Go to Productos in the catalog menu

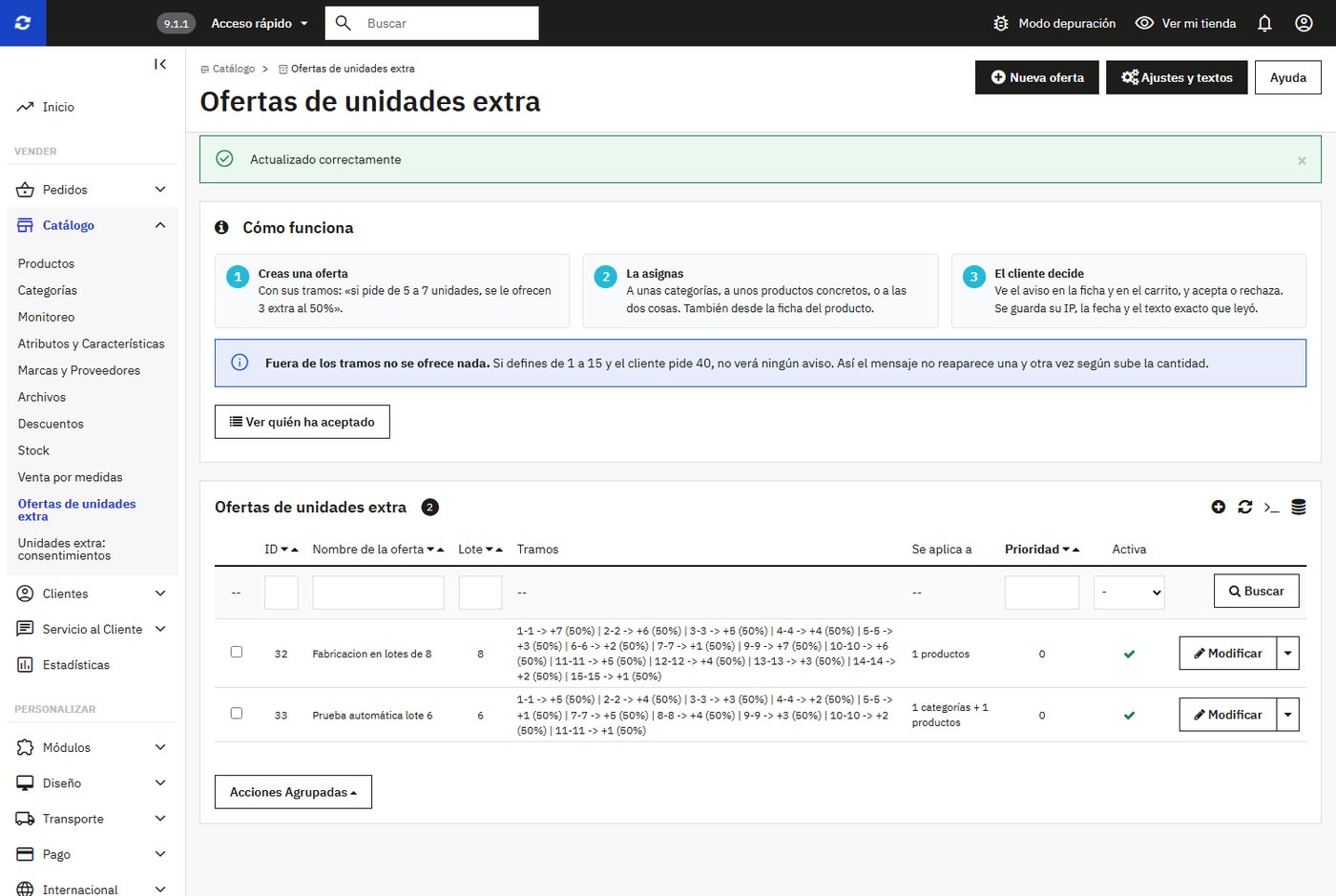click(46, 263)
